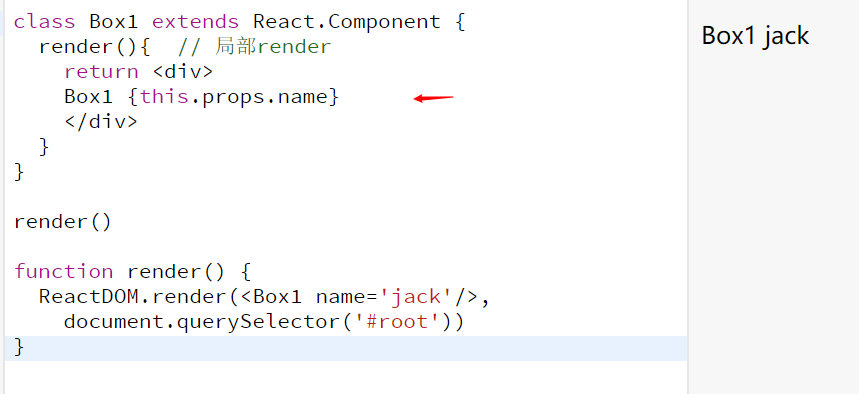Click the 'React.Component' text in the class declaration
The height and width of the screenshot is (394, 859).
click(346, 22)
